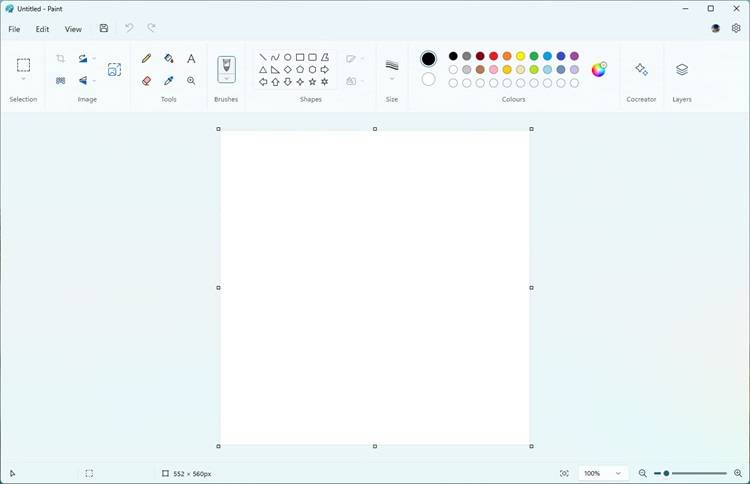Screen dimensions: 750x484
Task: Open the shape Outline dropdown
Action: (354, 58)
